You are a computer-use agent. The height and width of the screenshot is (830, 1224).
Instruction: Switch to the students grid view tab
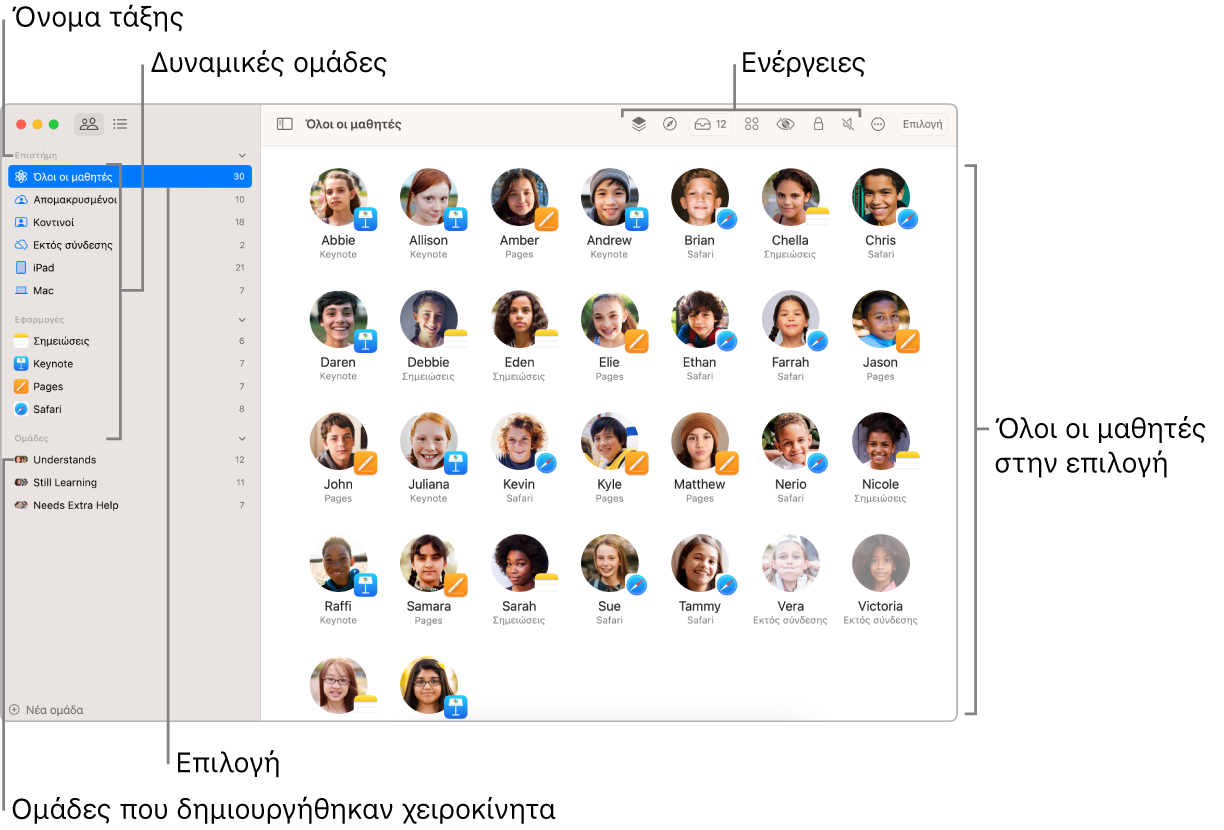tap(89, 124)
